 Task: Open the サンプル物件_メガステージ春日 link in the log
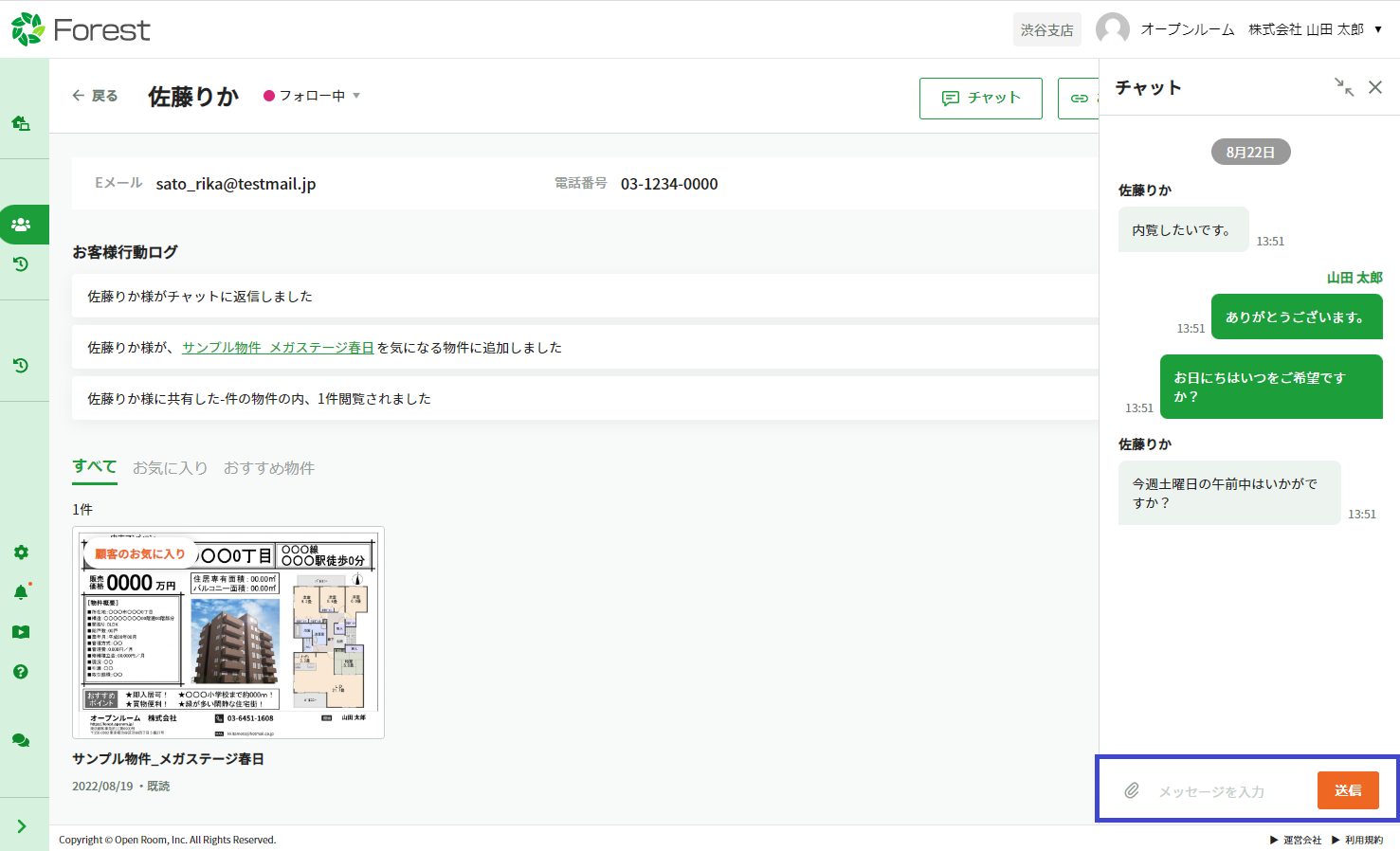pos(278,348)
